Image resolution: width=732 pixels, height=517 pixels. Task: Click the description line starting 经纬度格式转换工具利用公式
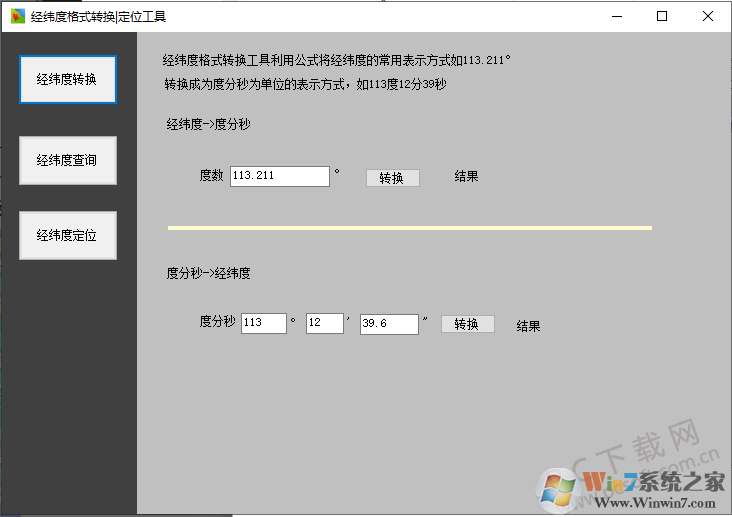[336, 60]
